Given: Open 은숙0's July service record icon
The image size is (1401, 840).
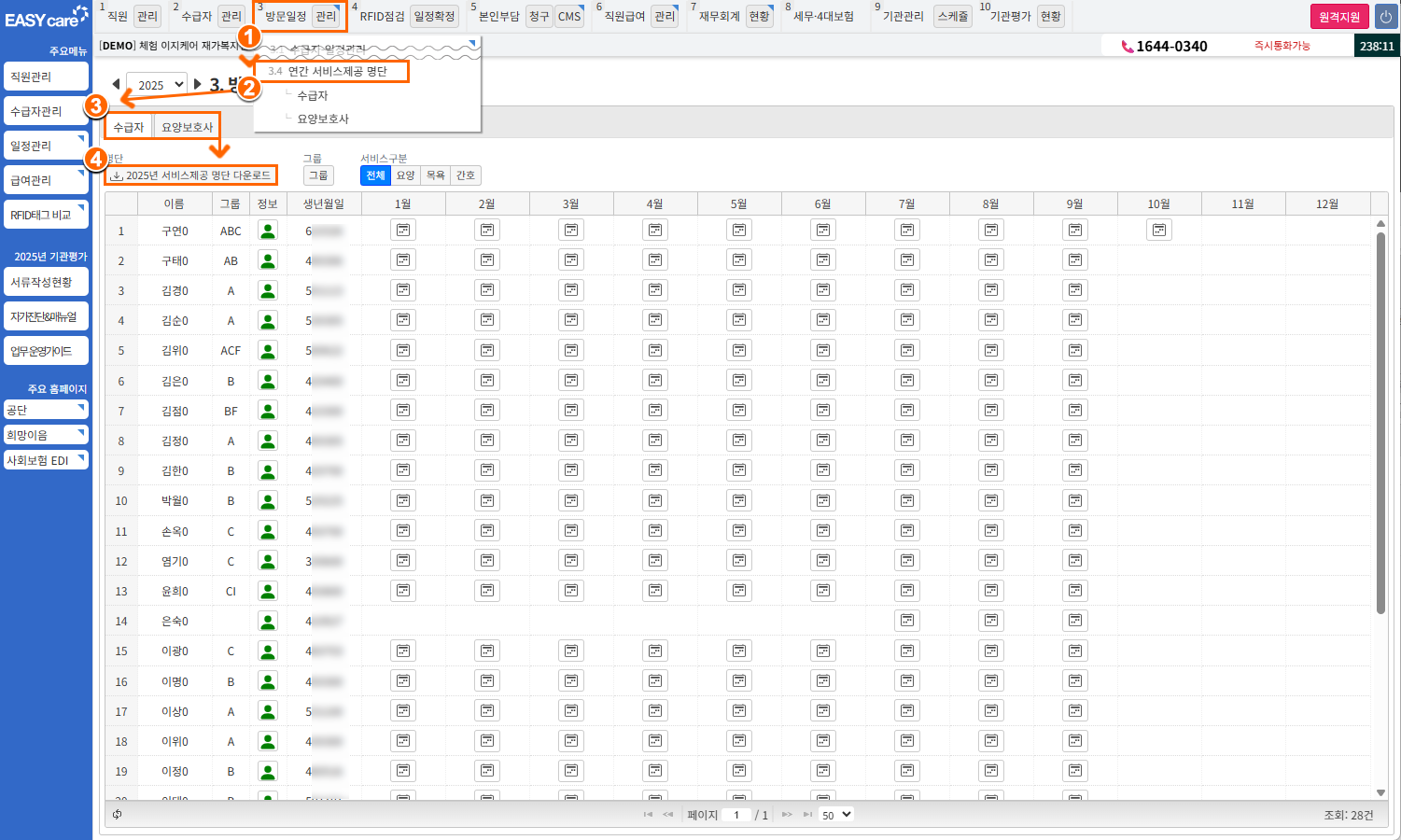Looking at the screenshot, I should tap(906, 621).
